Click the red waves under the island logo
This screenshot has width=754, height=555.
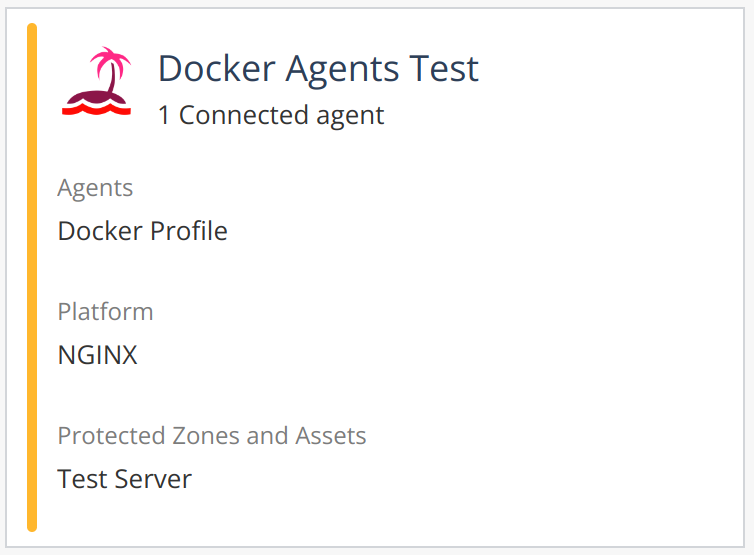pyautogui.click(x=96, y=108)
